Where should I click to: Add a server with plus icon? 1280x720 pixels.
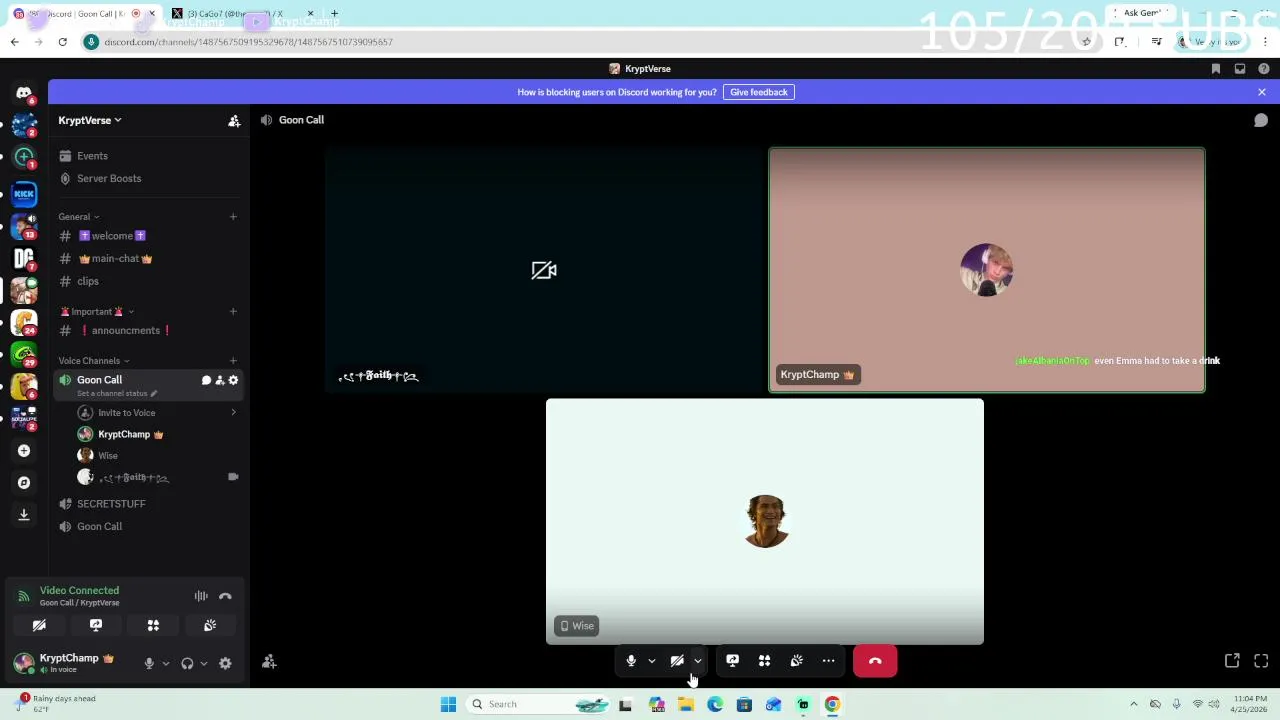pos(24,451)
